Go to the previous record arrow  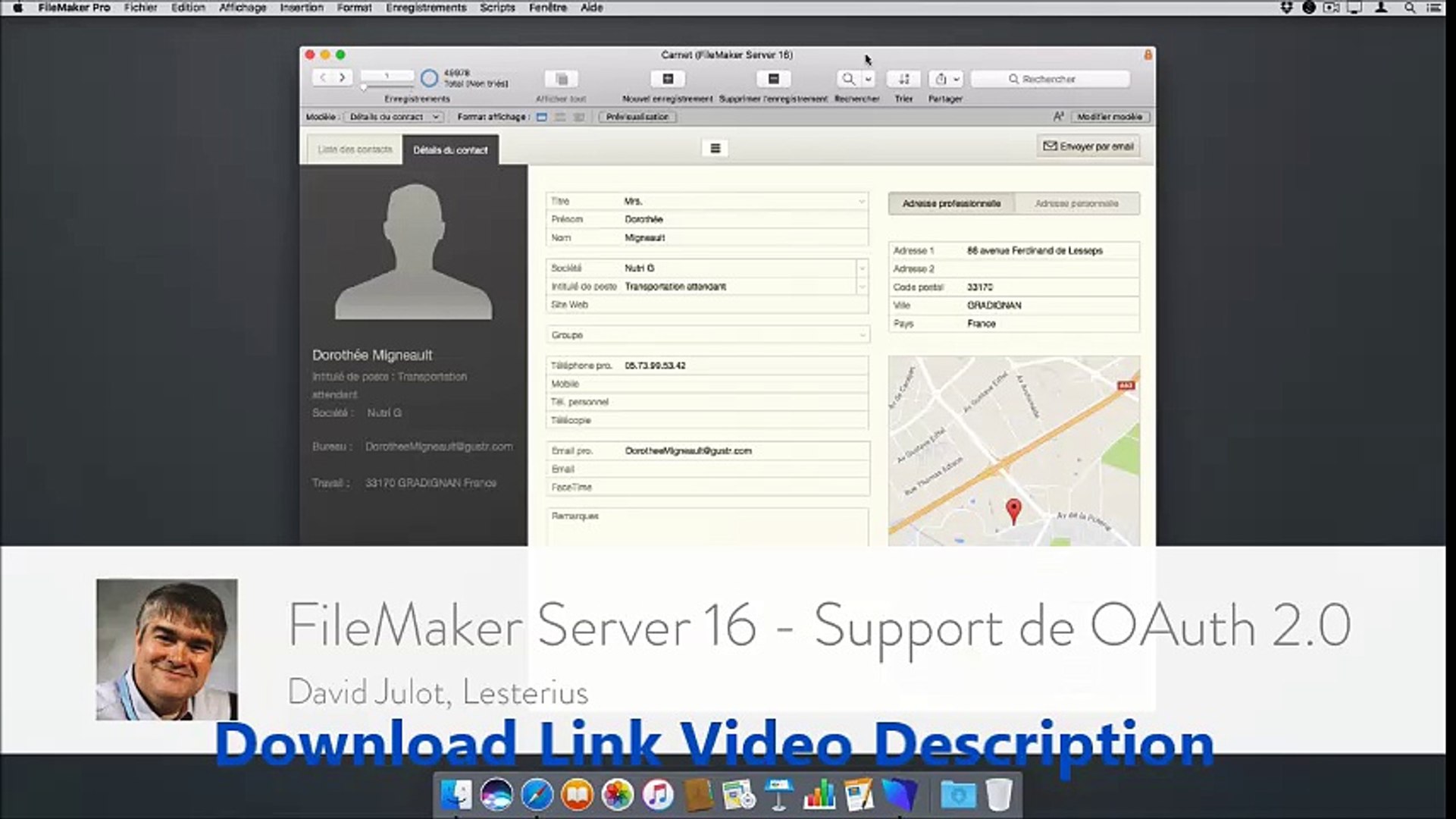pyautogui.click(x=323, y=78)
